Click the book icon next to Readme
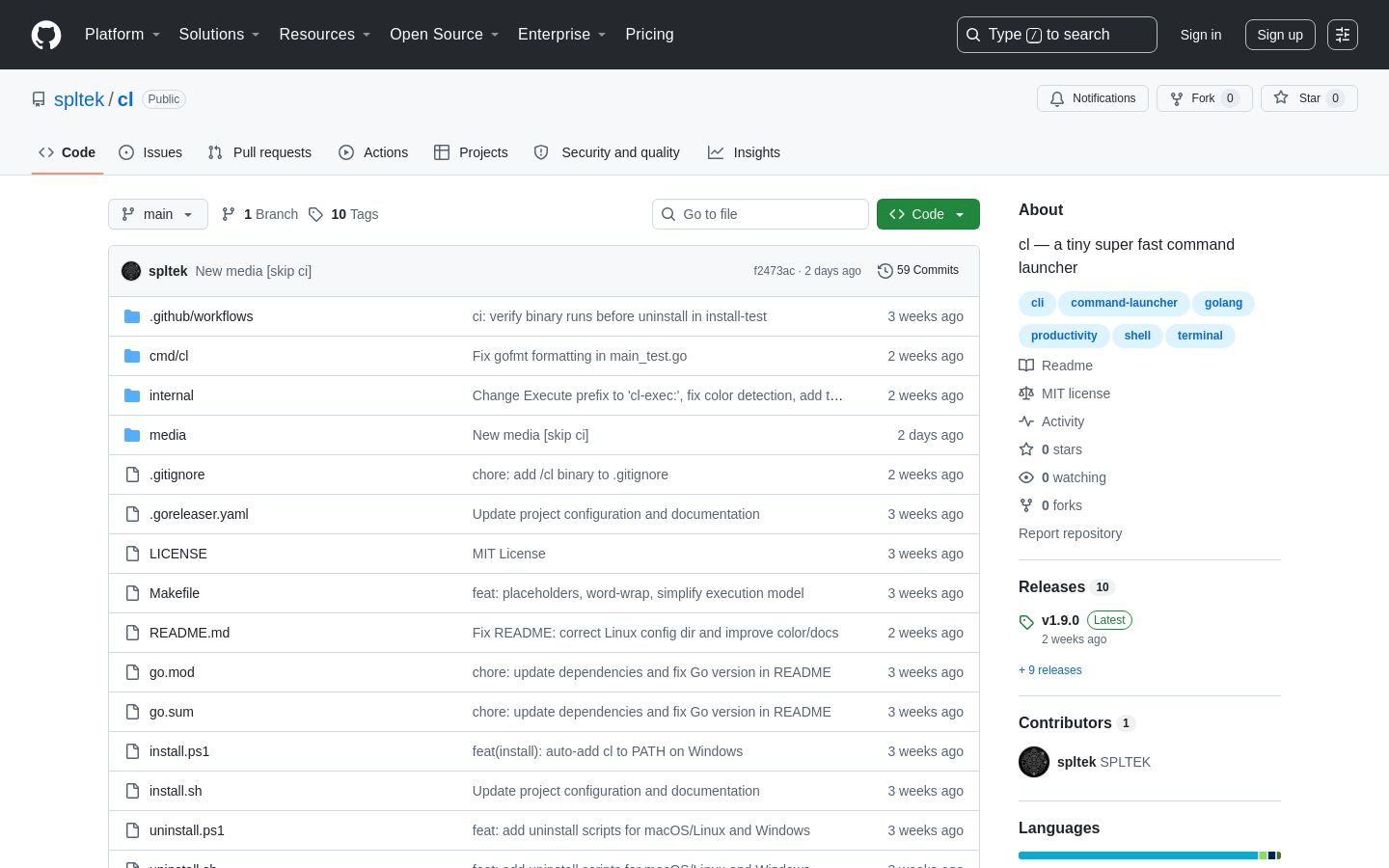1389x868 pixels. coord(1026,366)
